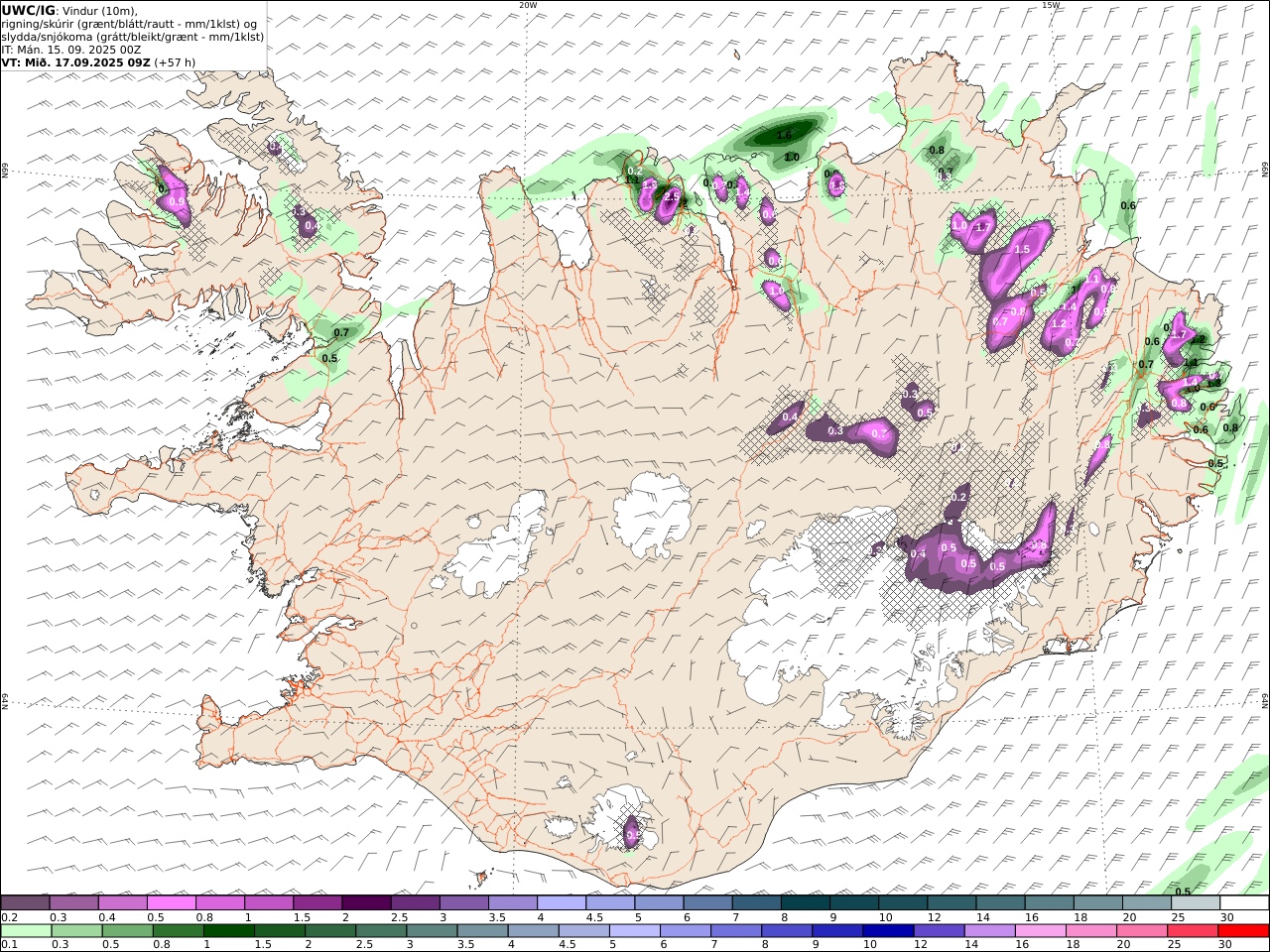Select the white 30+ swatch on snow scale

[x=1244, y=903]
